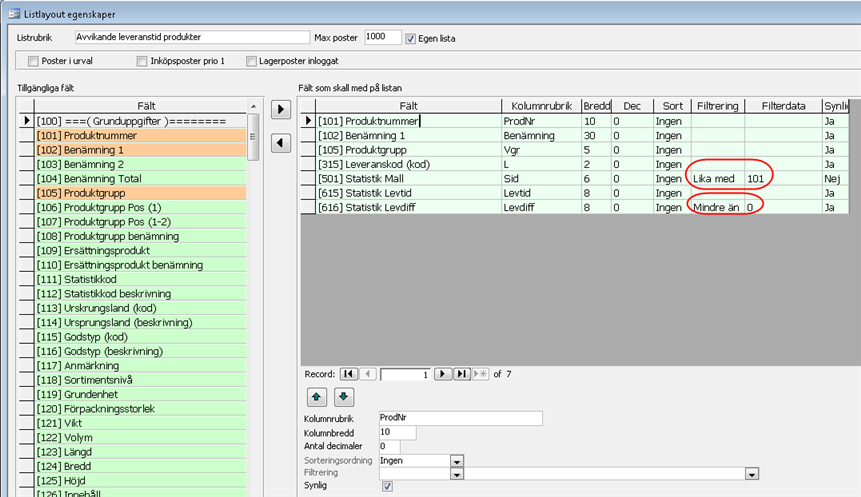
Task: Check the Inköpsposter prio 1 option
Action: 143,61
